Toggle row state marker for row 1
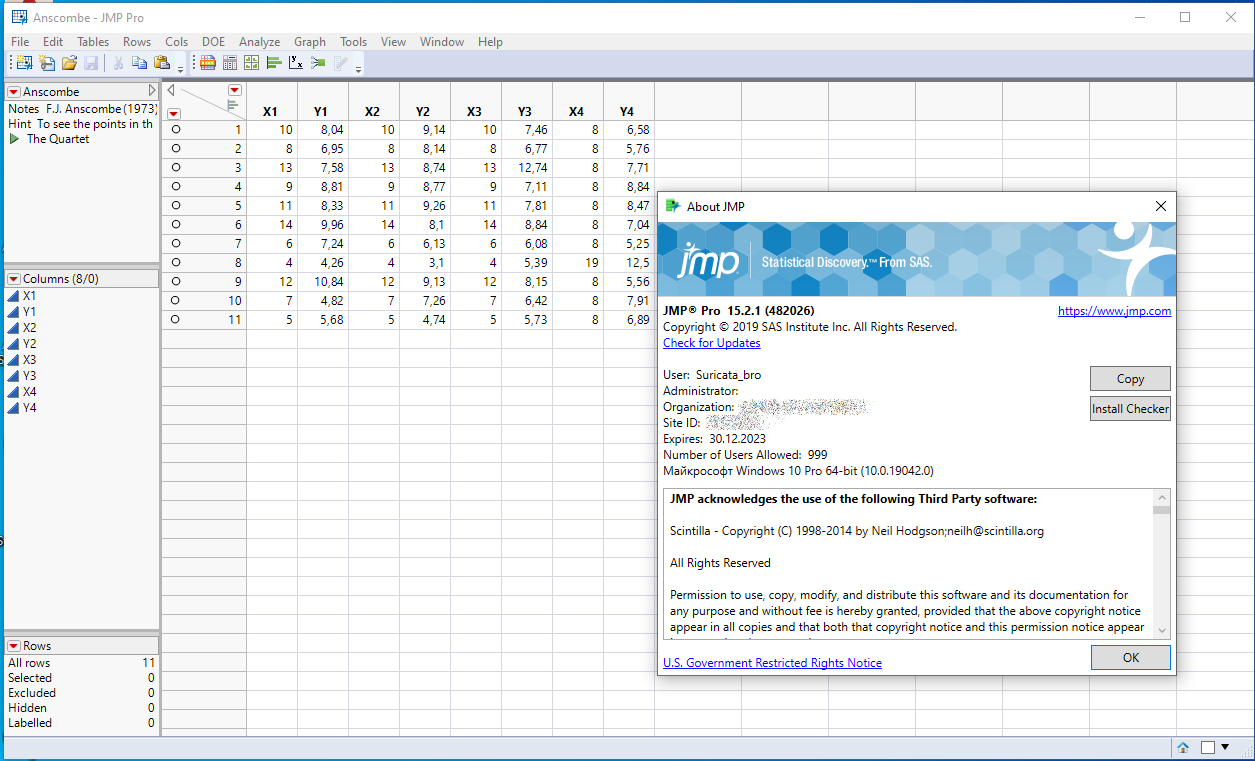The image size is (1255, 761). 175,129
